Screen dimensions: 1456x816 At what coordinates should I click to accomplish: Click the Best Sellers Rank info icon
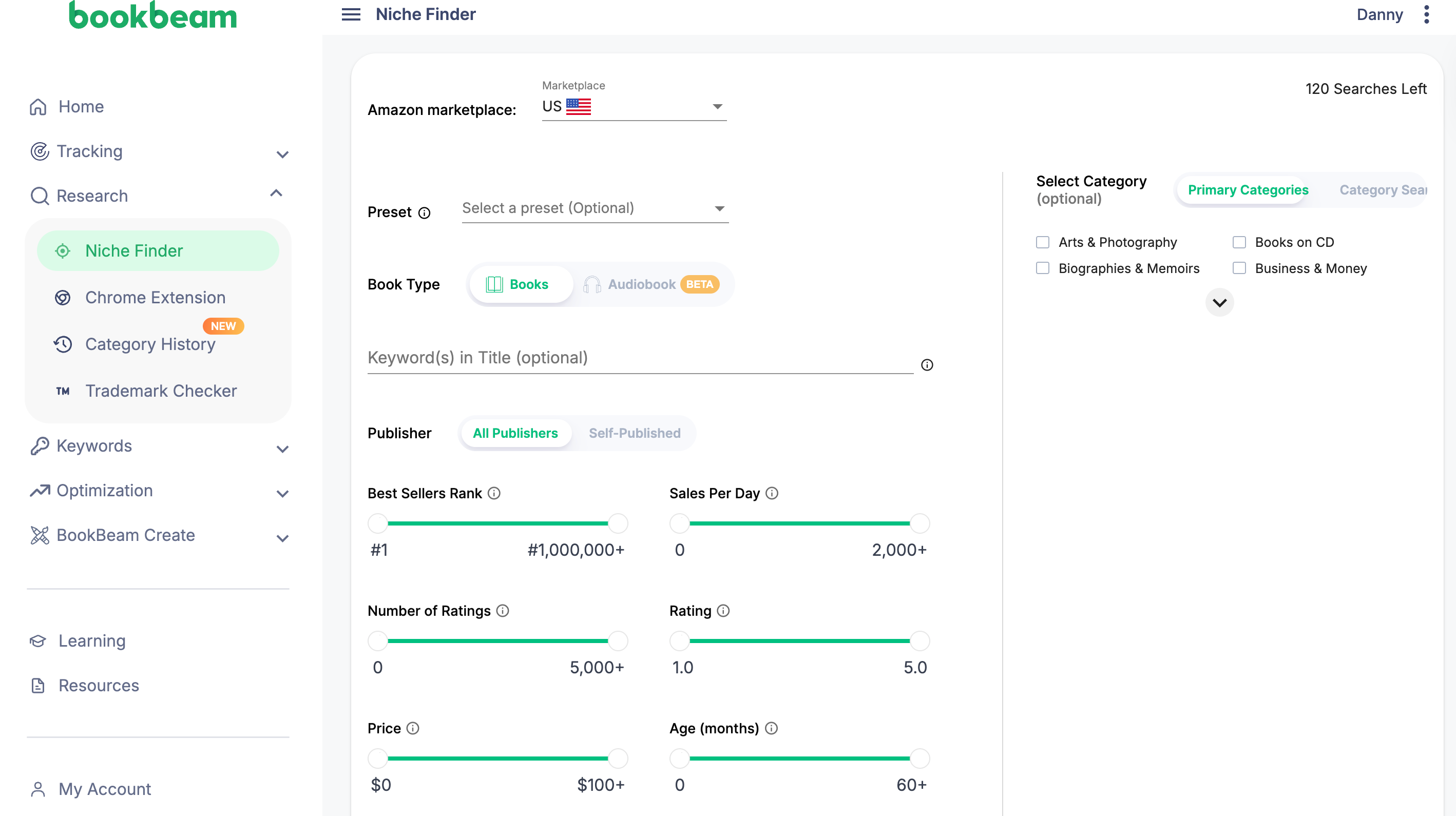click(494, 493)
